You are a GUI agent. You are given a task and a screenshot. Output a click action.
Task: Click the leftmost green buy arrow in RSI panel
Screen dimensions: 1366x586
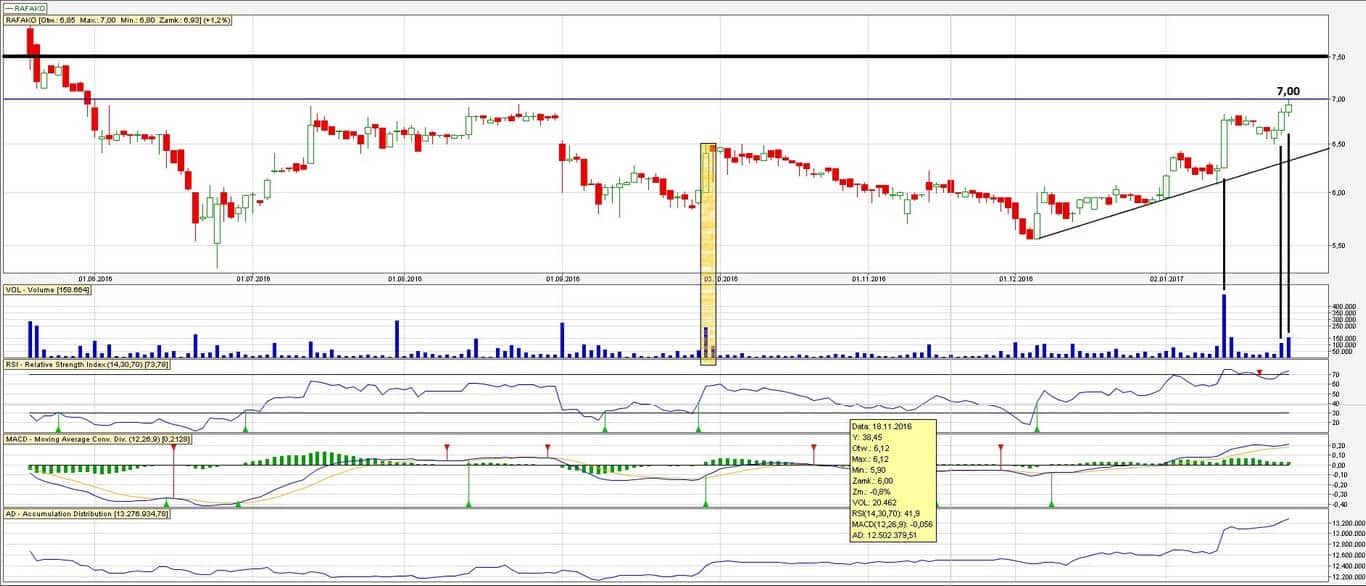(x=58, y=427)
